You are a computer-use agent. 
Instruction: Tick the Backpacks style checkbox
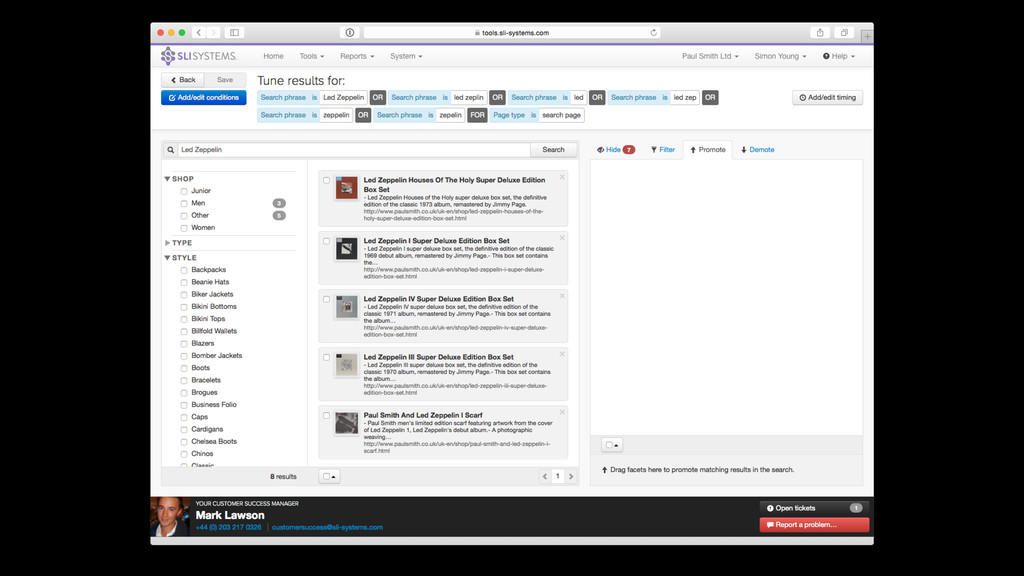184,270
